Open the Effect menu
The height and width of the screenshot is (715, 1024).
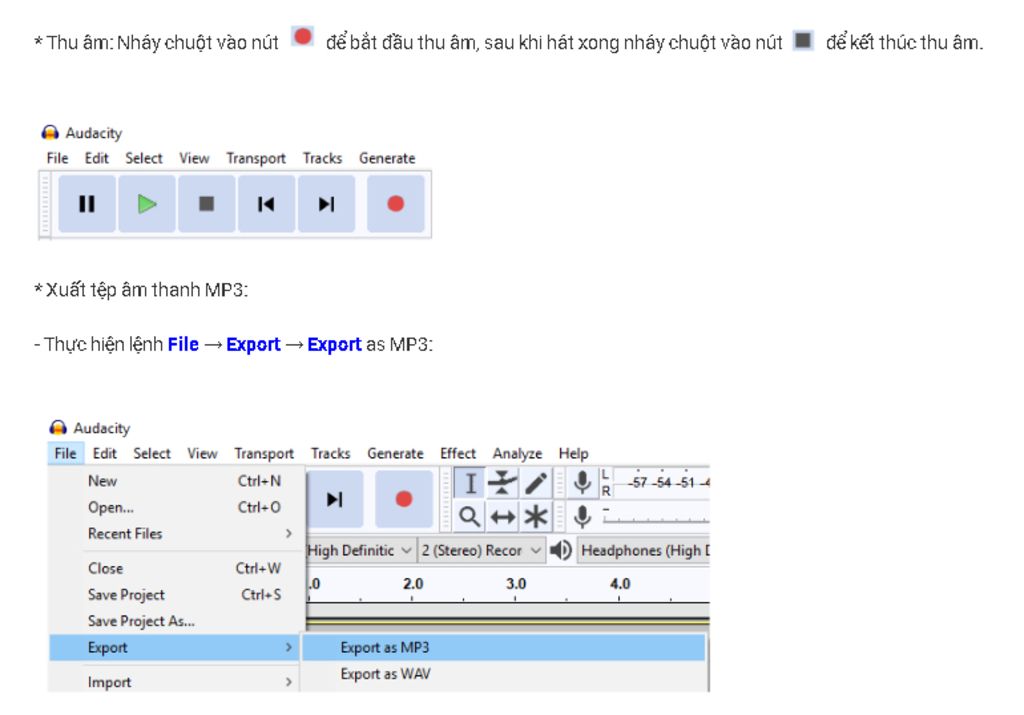458,453
